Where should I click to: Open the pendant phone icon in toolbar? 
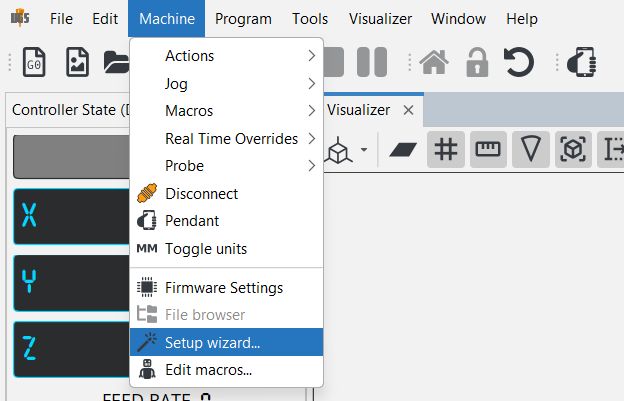click(x=581, y=62)
